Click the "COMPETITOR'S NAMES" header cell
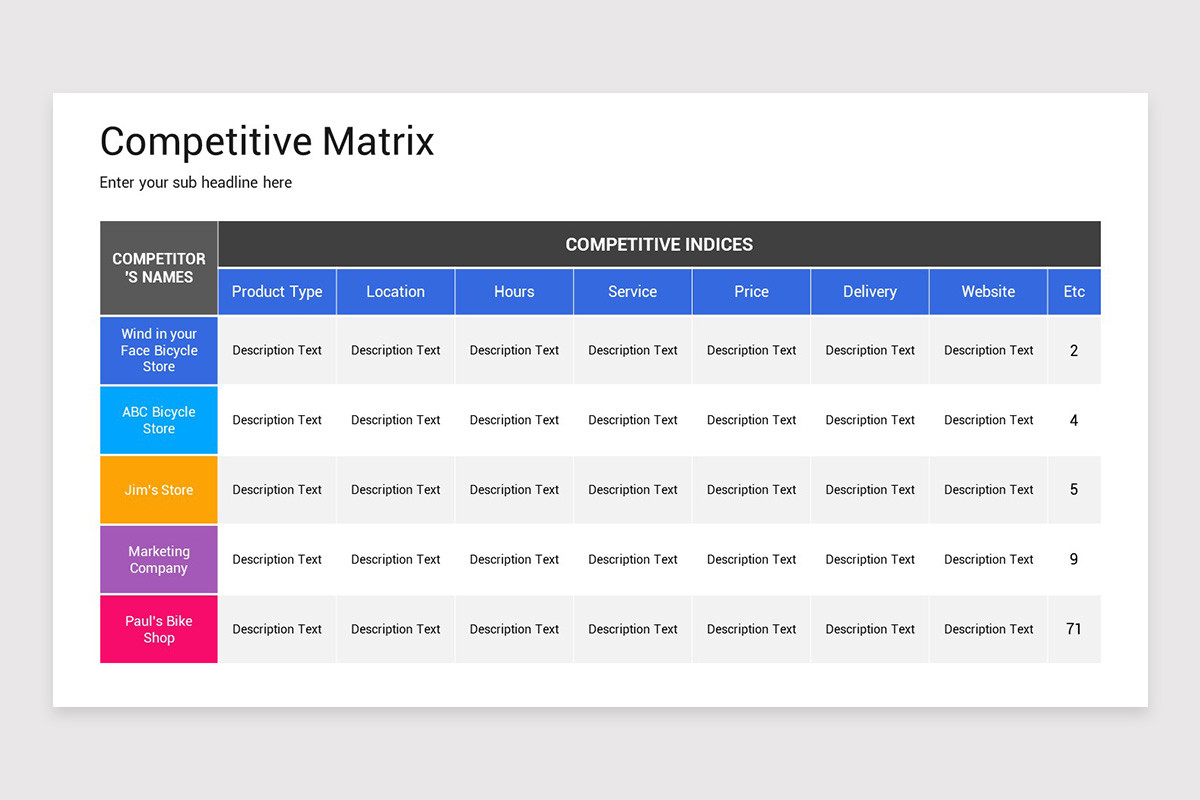Viewport: 1200px width, 800px height. click(x=158, y=267)
